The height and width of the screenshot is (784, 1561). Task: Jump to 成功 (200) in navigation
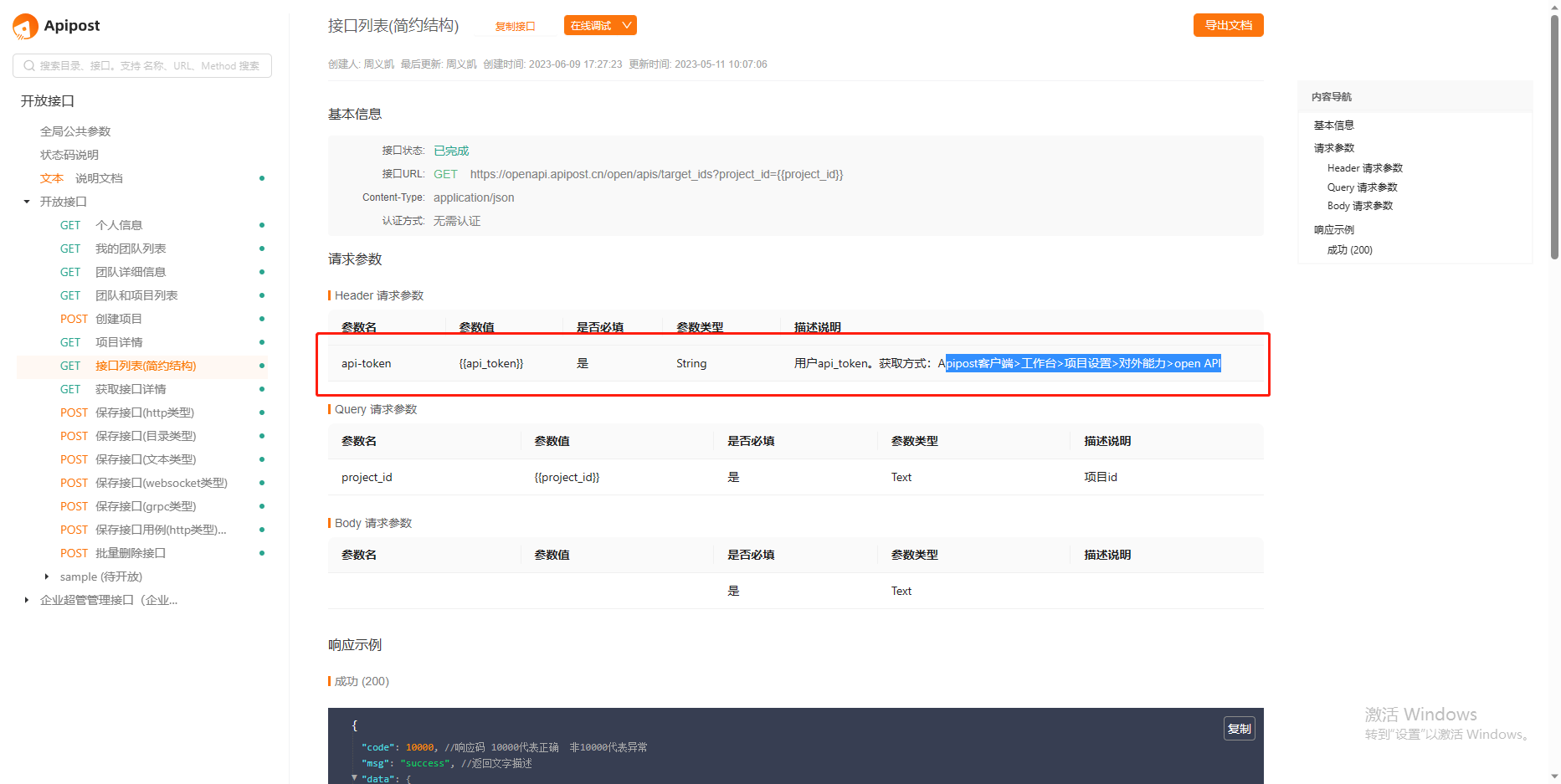1349,250
